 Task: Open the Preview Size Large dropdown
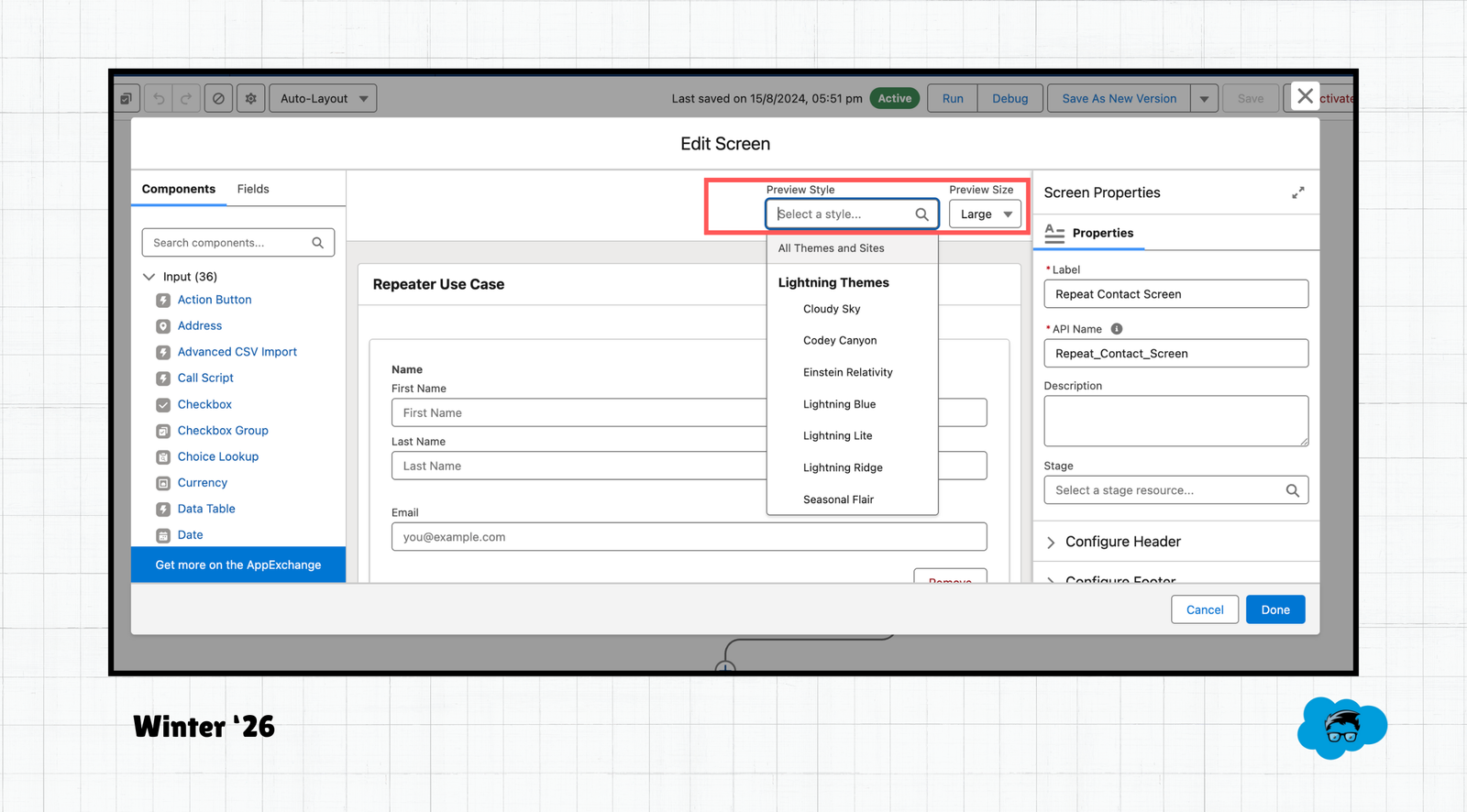tap(985, 214)
